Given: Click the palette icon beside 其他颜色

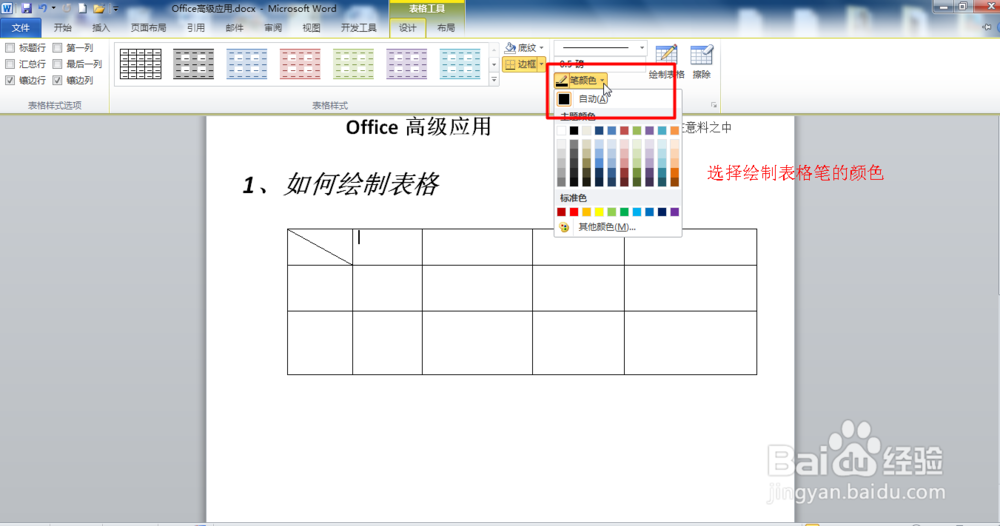Looking at the screenshot, I should pyautogui.click(x=564, y=227).
